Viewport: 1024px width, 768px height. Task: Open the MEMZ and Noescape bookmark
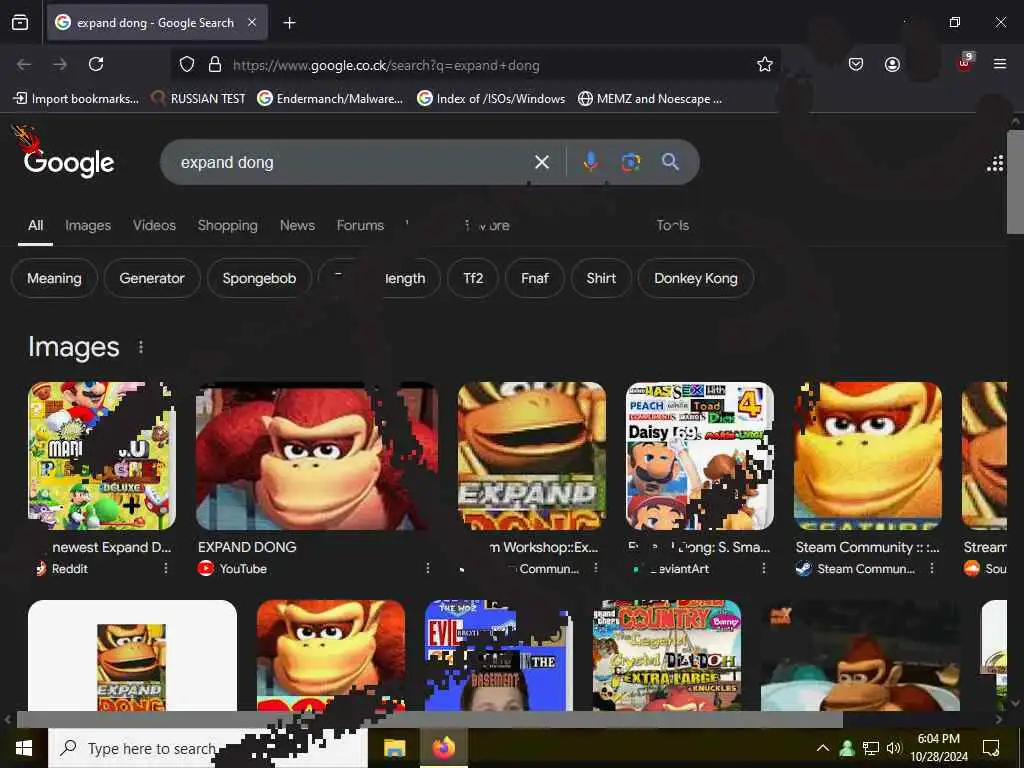(x=650, y=99)
